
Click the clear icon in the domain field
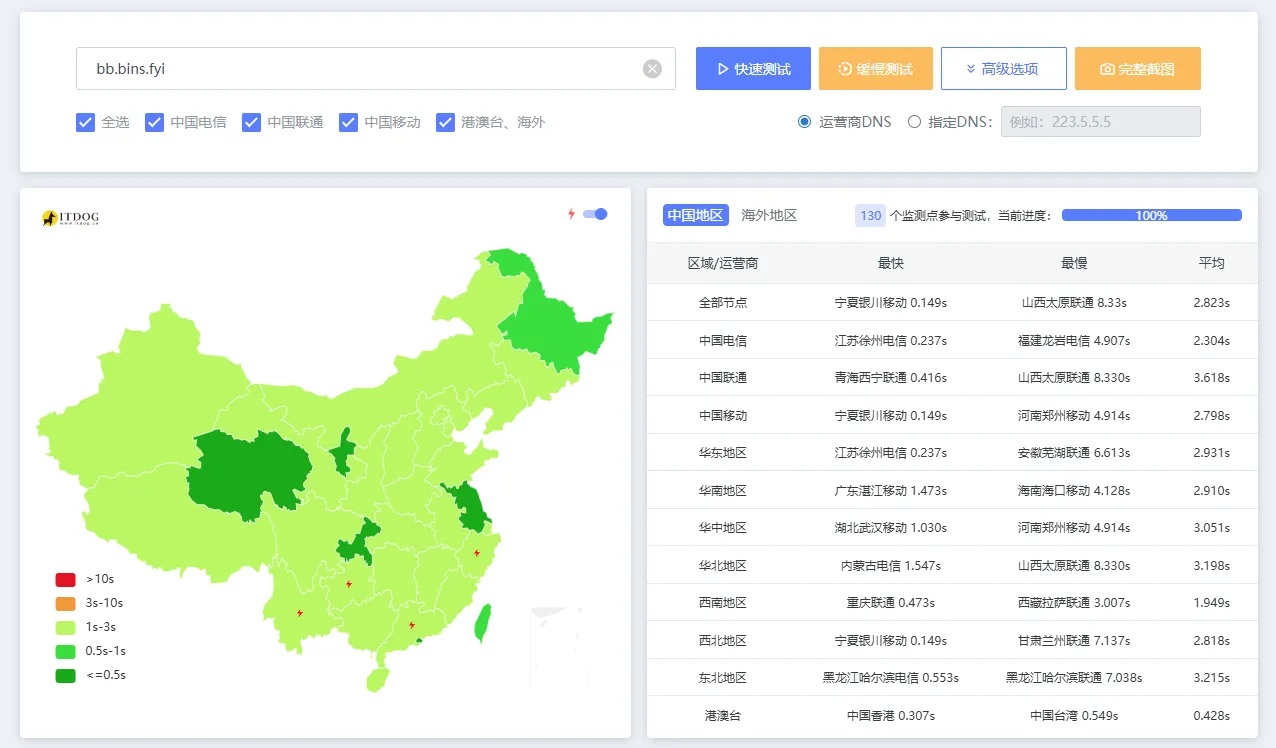click(652, 69)
